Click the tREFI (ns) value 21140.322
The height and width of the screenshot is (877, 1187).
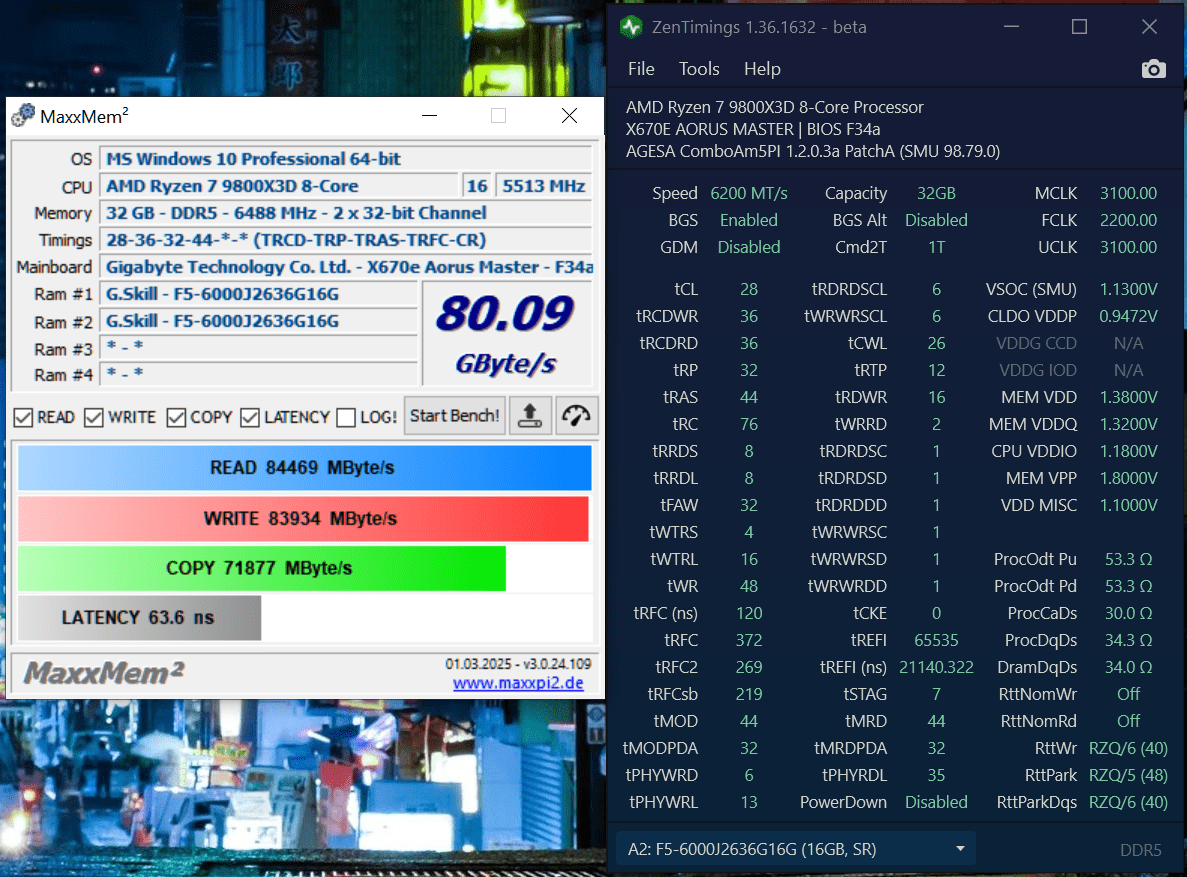click(x=936, y=667)
